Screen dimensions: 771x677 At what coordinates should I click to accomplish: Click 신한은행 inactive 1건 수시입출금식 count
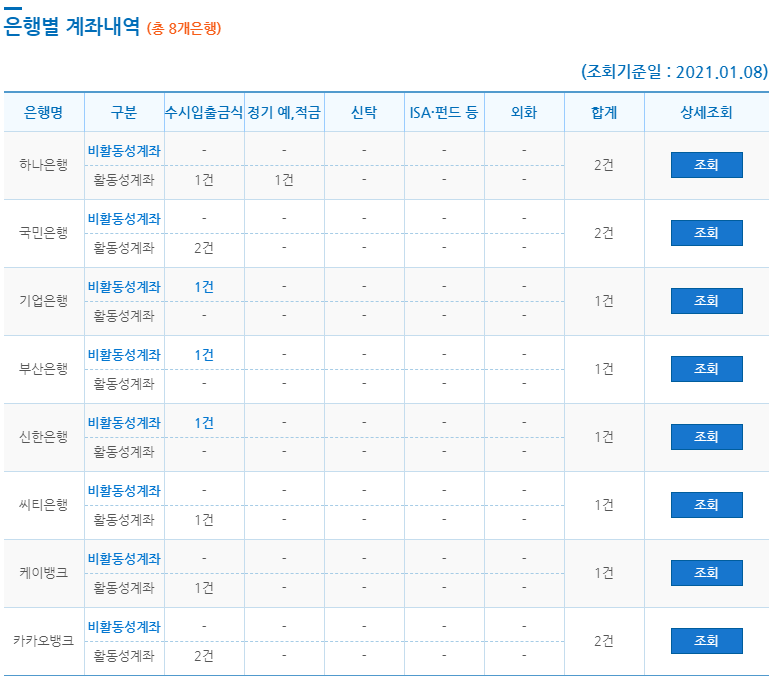[204, 422]
